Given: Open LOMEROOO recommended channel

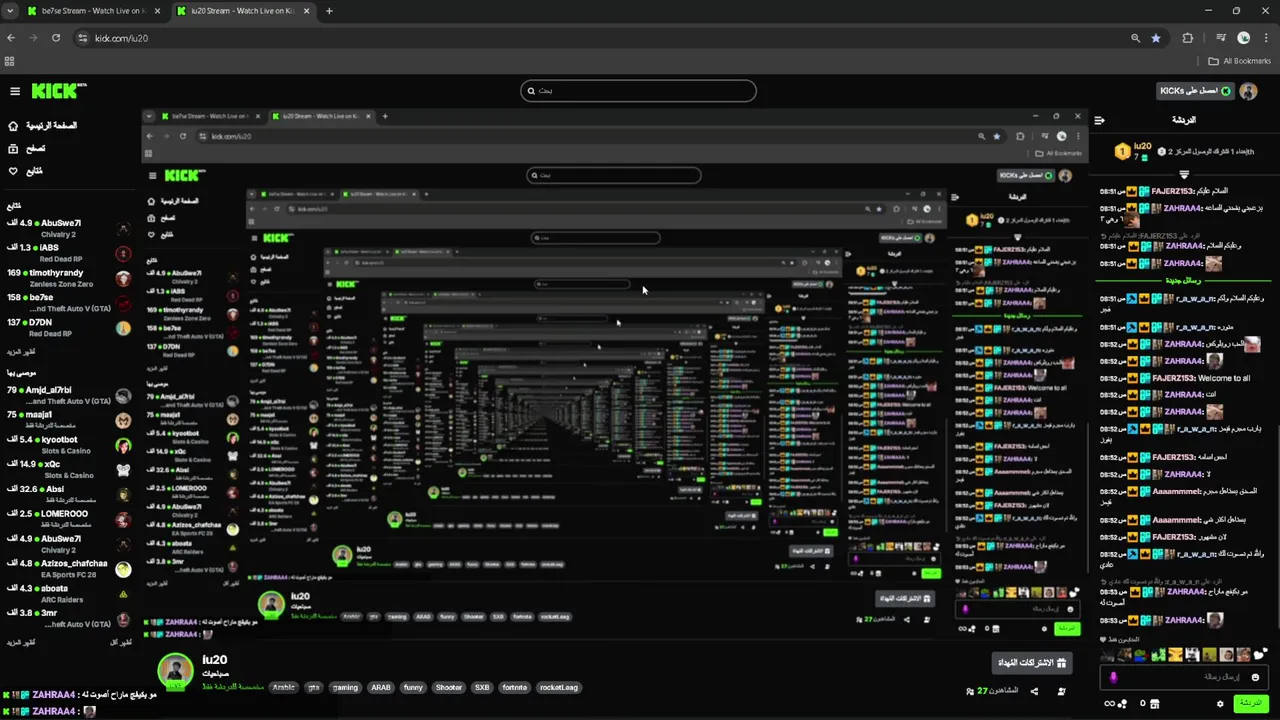Looking at the screenshot, I should (x=68, y=519).
